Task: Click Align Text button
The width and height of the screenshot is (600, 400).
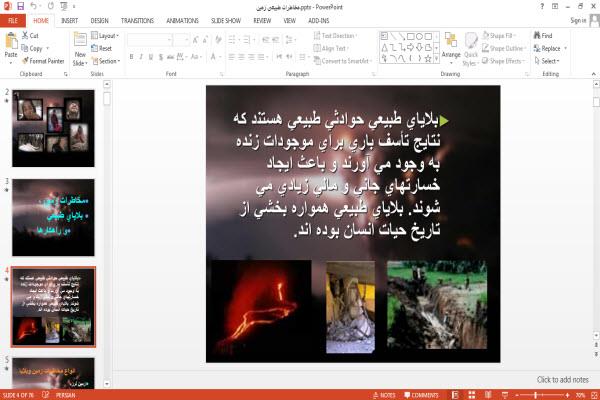Action: [330, 48]
